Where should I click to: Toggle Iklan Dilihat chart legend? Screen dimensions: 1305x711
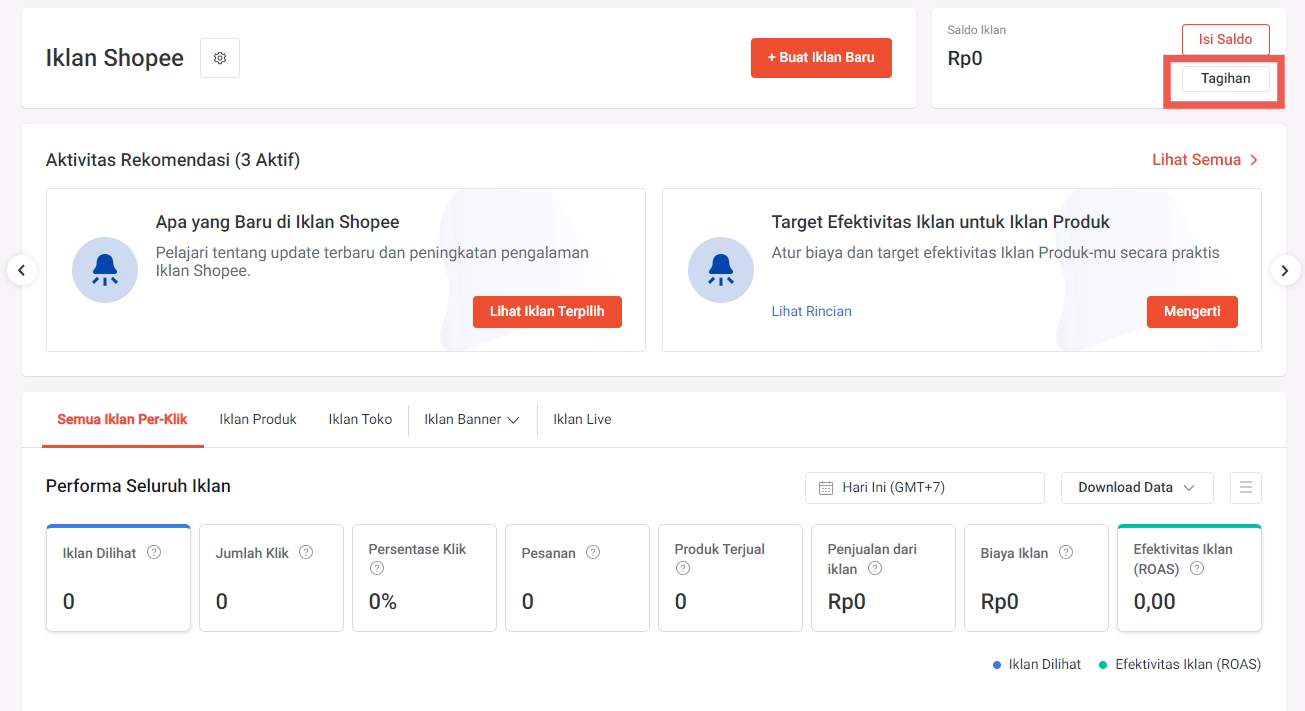coord(1037,665)
